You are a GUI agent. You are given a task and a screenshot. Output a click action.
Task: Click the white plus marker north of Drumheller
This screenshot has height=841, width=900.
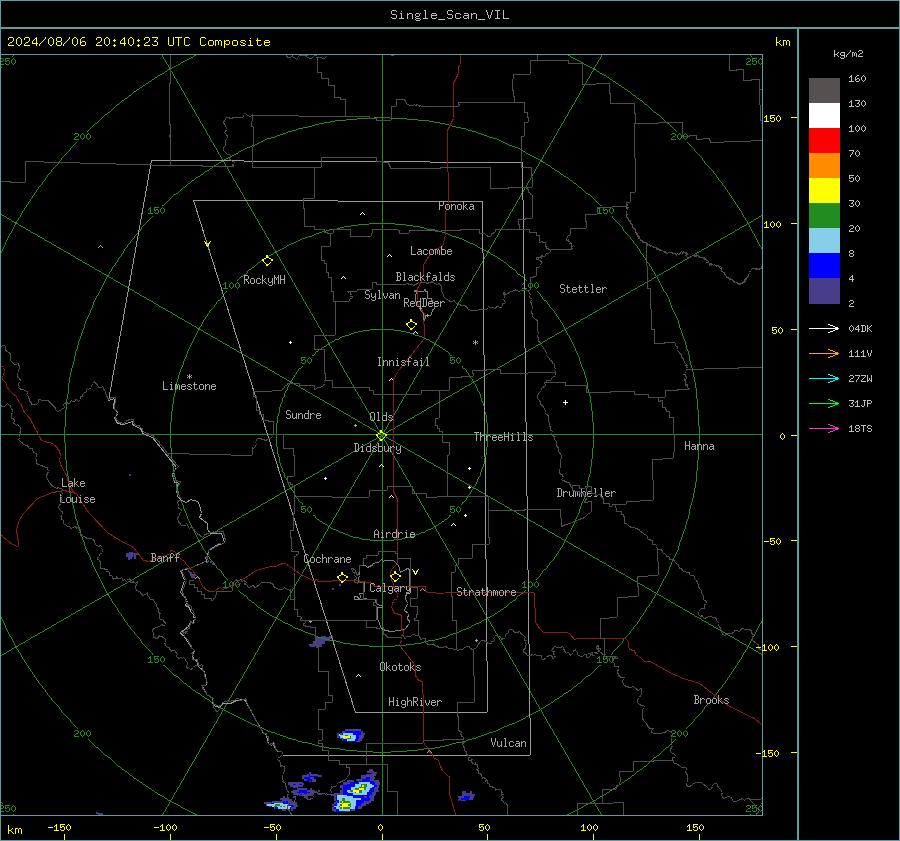[x=565, y=402]
